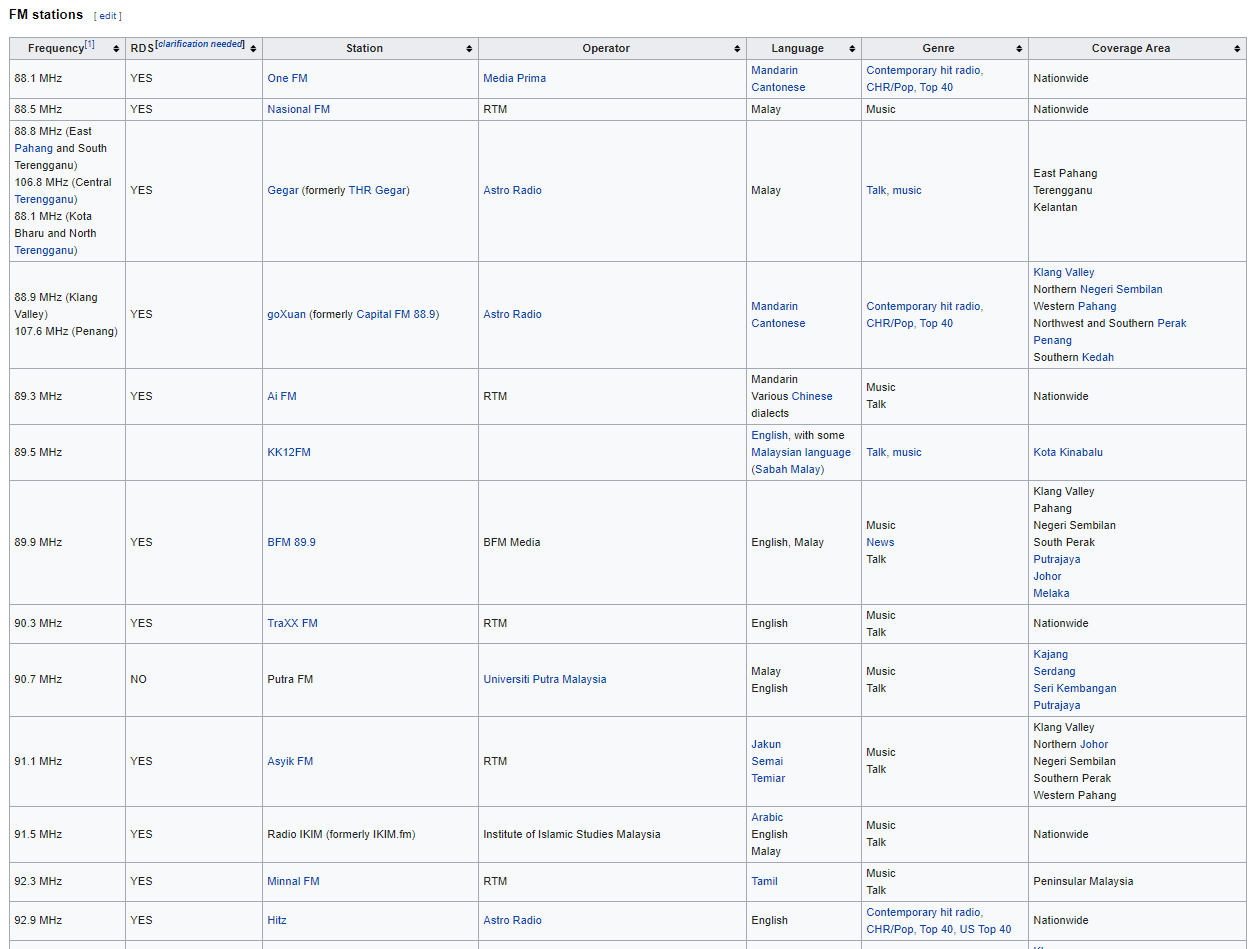The width and height of the screenshot is (1254, 949).
Task: Open Astro Radio in the goXuan row
Action: click(x=512, y=315)
